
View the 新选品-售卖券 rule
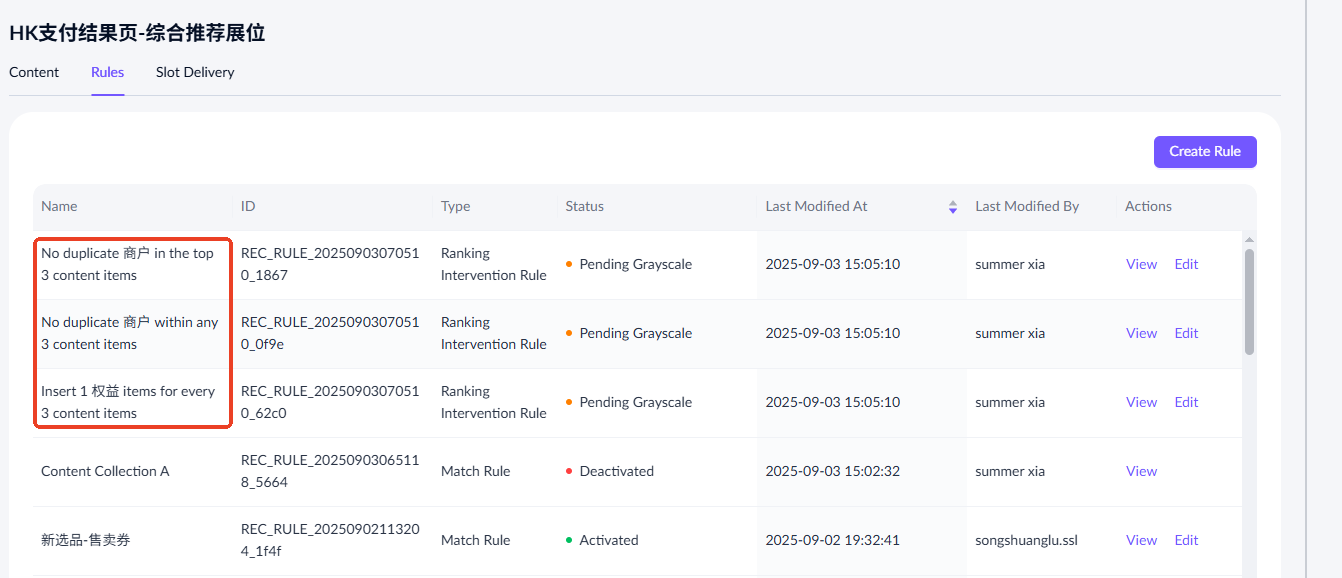click(x=1141, y=540)
